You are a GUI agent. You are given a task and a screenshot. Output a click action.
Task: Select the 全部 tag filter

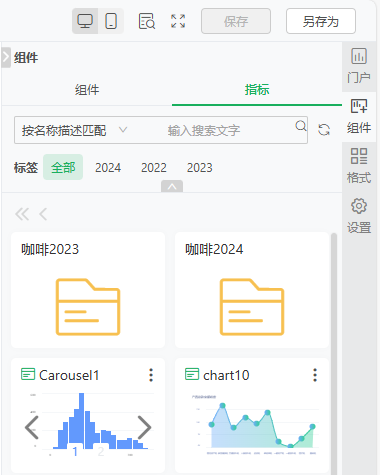pyautogui.click(x=63, y=167)
